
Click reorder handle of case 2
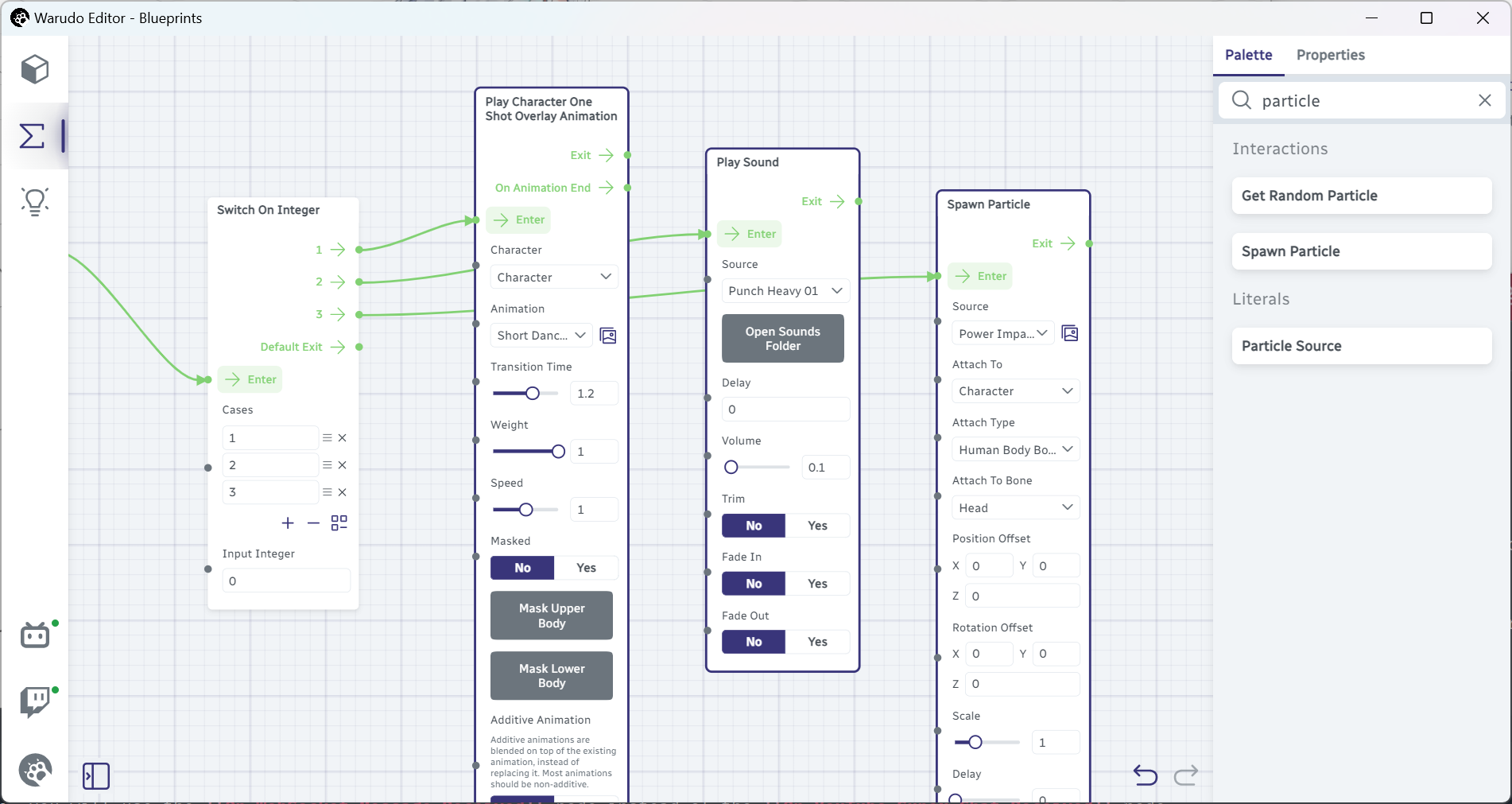pos(328,465)
